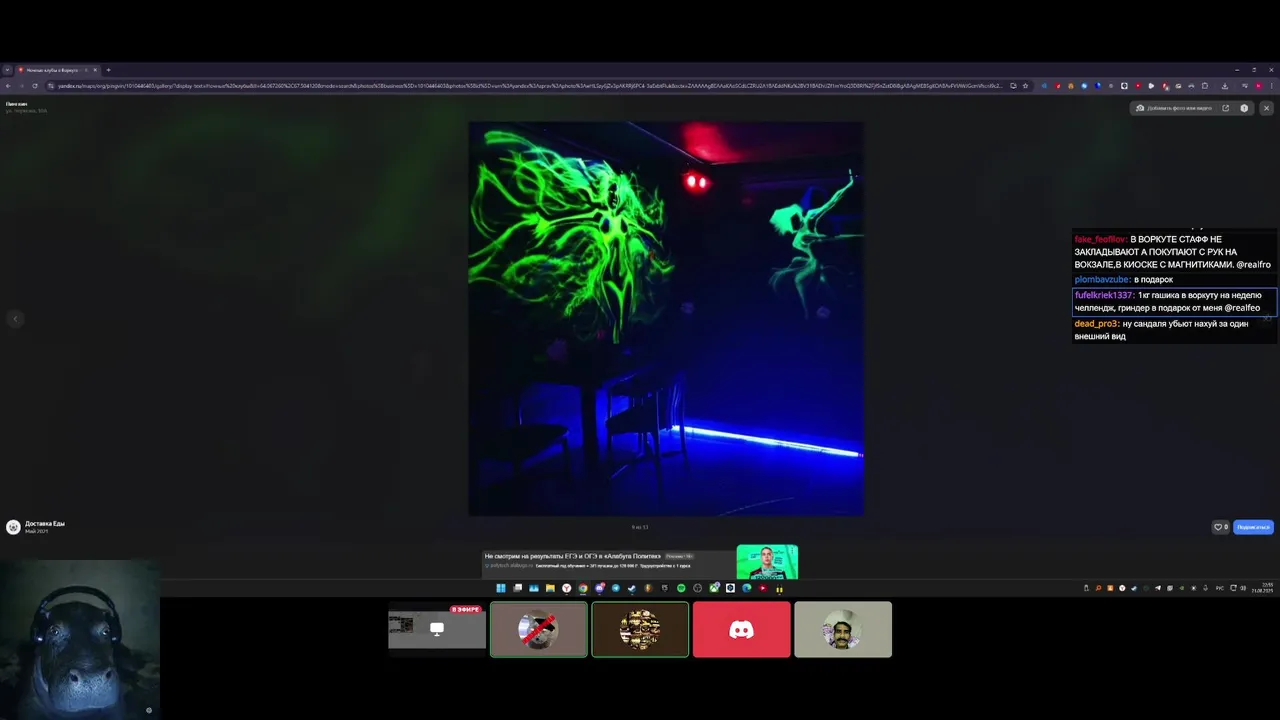The width and height of the screenshot is (1280, 720).
Task: Bookmark this page with the star icon
Action: tap(1025, 86)
